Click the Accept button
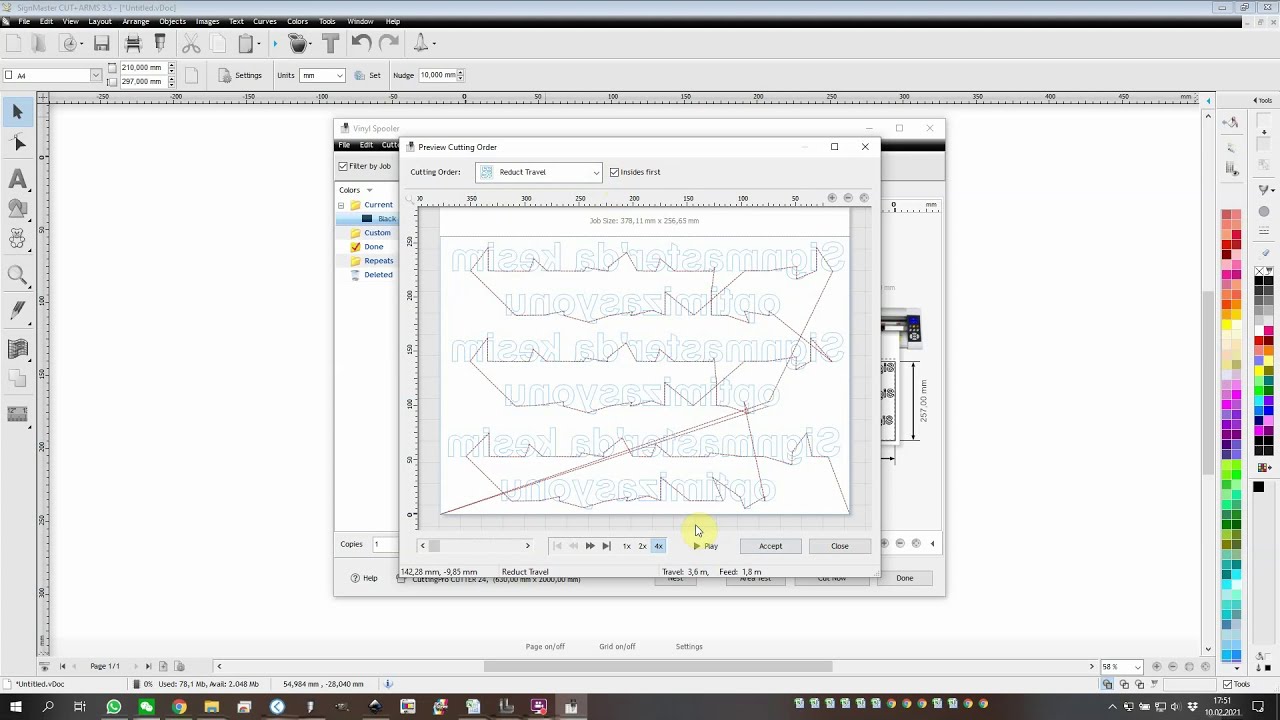Screen dimensions: 1280x720 coord(770,546)
